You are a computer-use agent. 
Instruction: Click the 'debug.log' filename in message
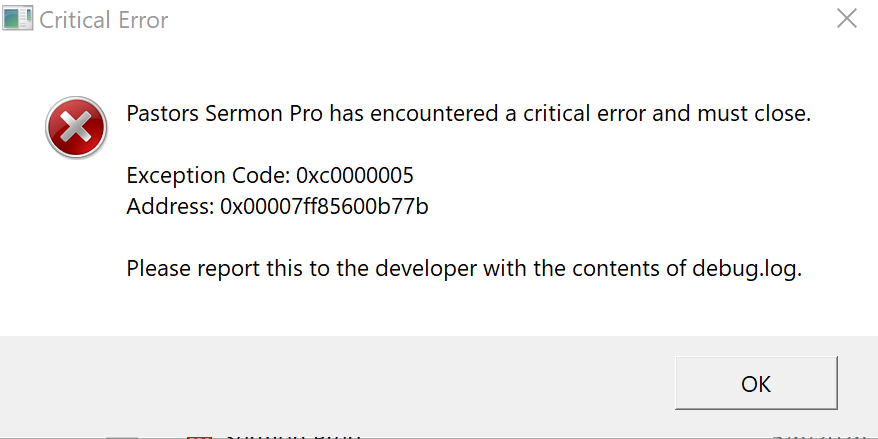[747, 269]
